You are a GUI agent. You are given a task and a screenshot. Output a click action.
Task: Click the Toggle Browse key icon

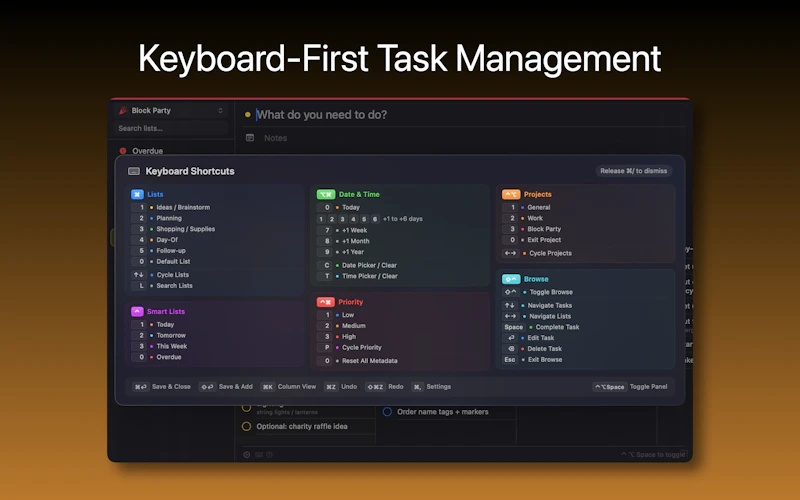click(510, 292)
